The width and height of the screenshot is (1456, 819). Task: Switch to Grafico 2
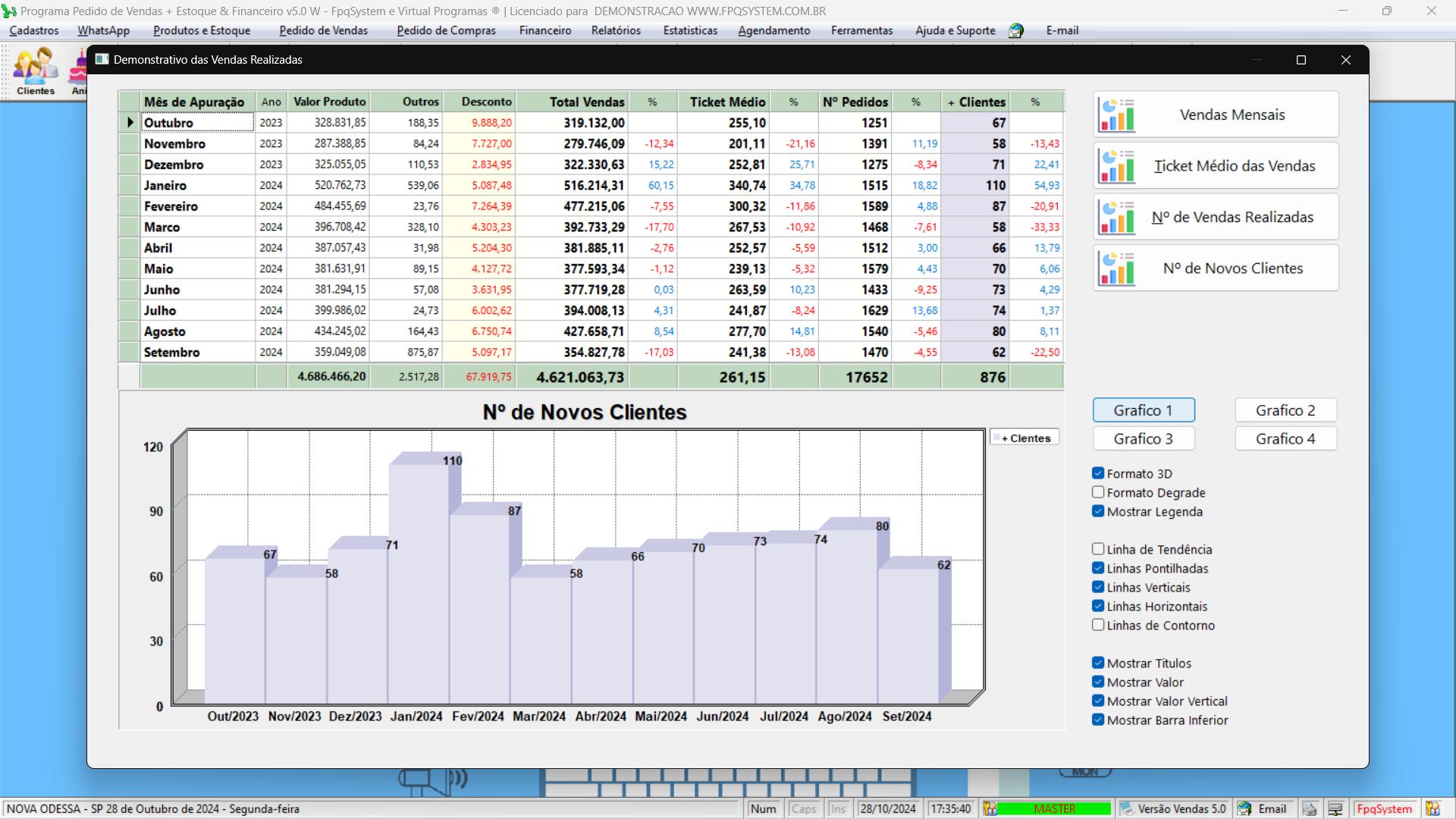click(1285, 410)
